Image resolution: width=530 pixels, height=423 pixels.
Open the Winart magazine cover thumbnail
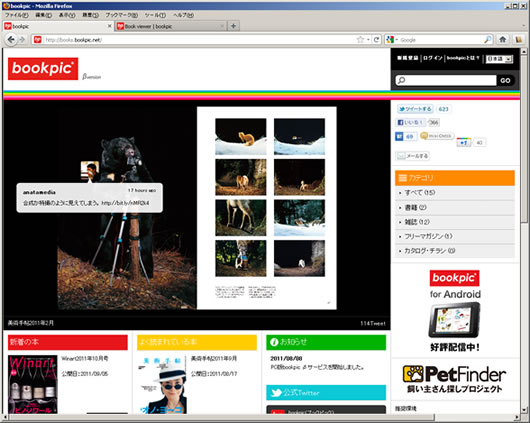(33, 384)
